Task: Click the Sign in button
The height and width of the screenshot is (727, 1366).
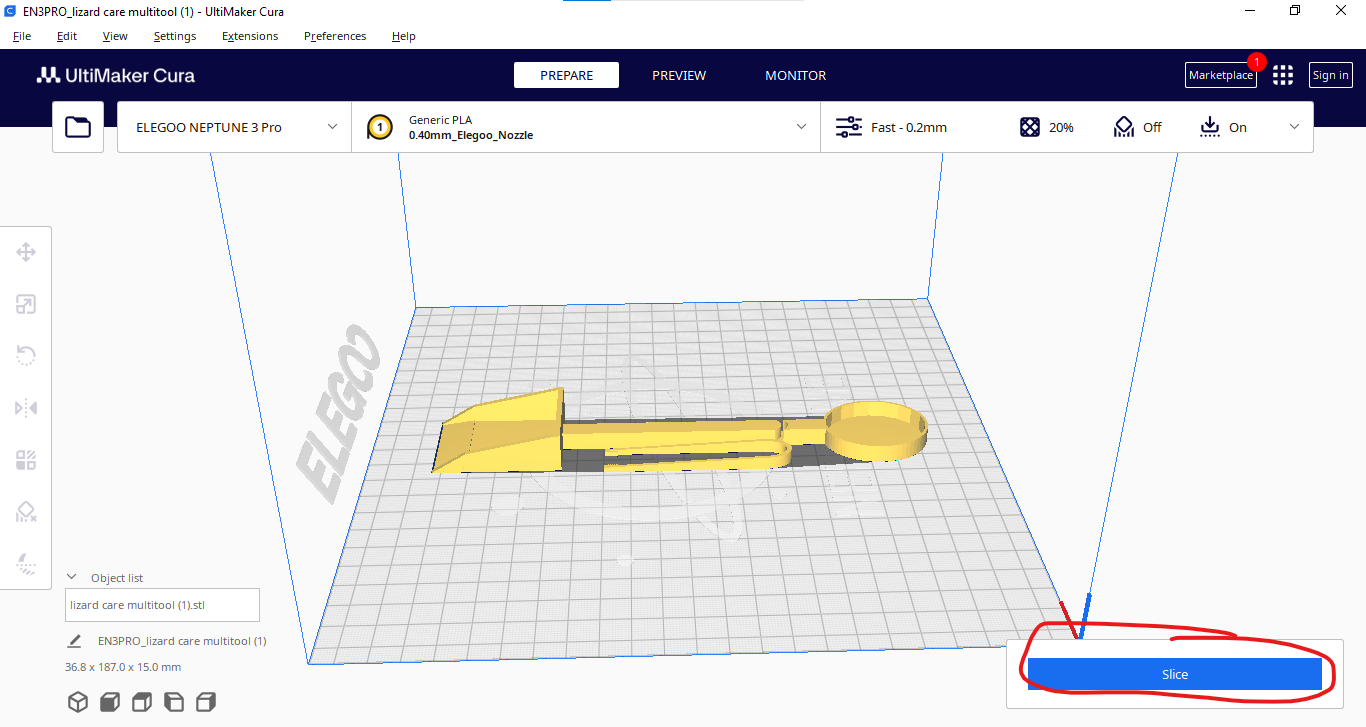Action: 1330,75
